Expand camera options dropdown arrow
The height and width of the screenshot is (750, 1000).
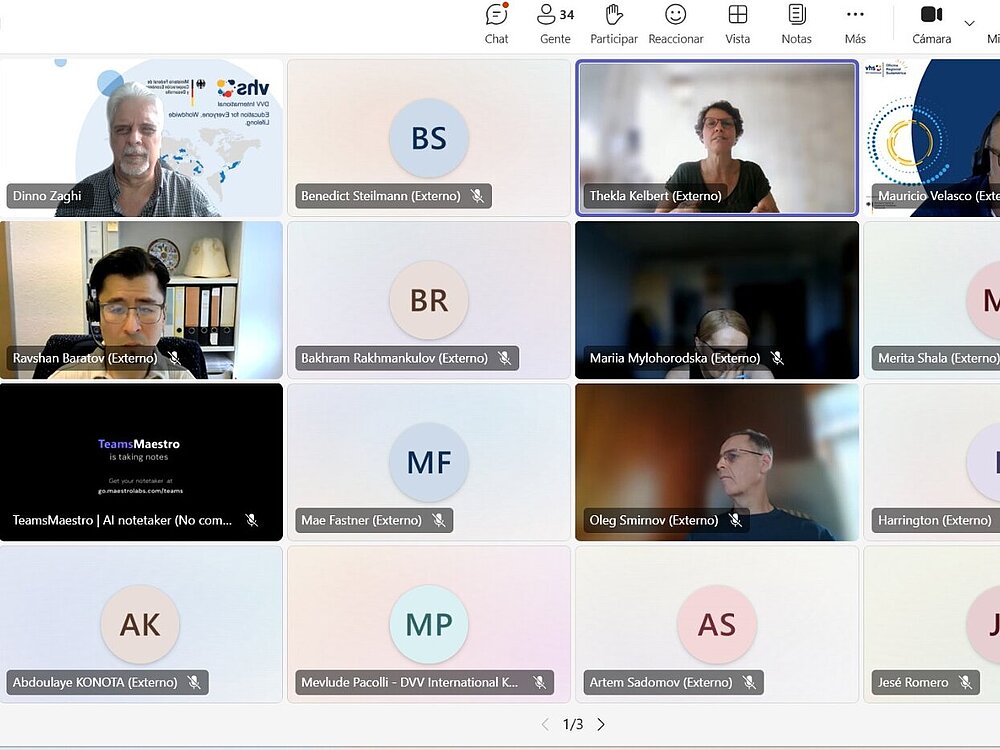click(x=969, y=23)
